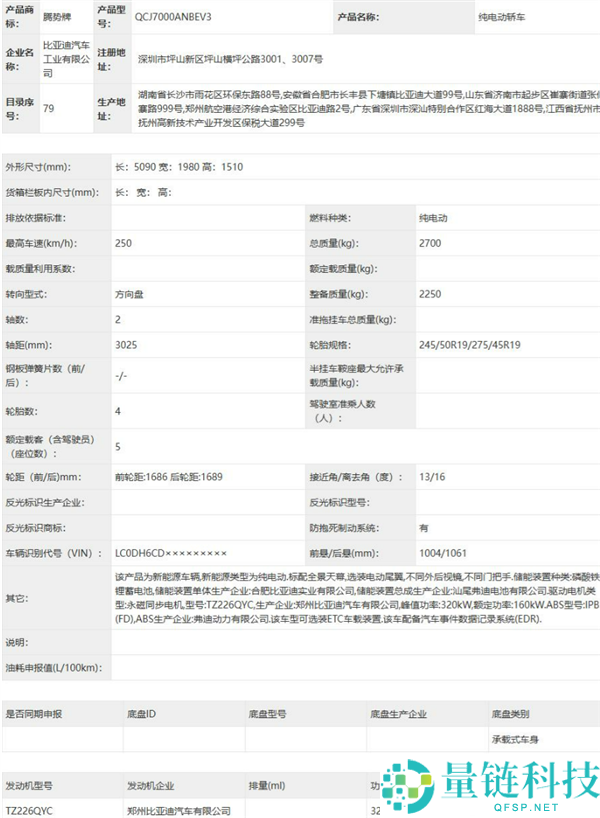
Task: Click the rated passengers value 5
Action: pos(118,447)
